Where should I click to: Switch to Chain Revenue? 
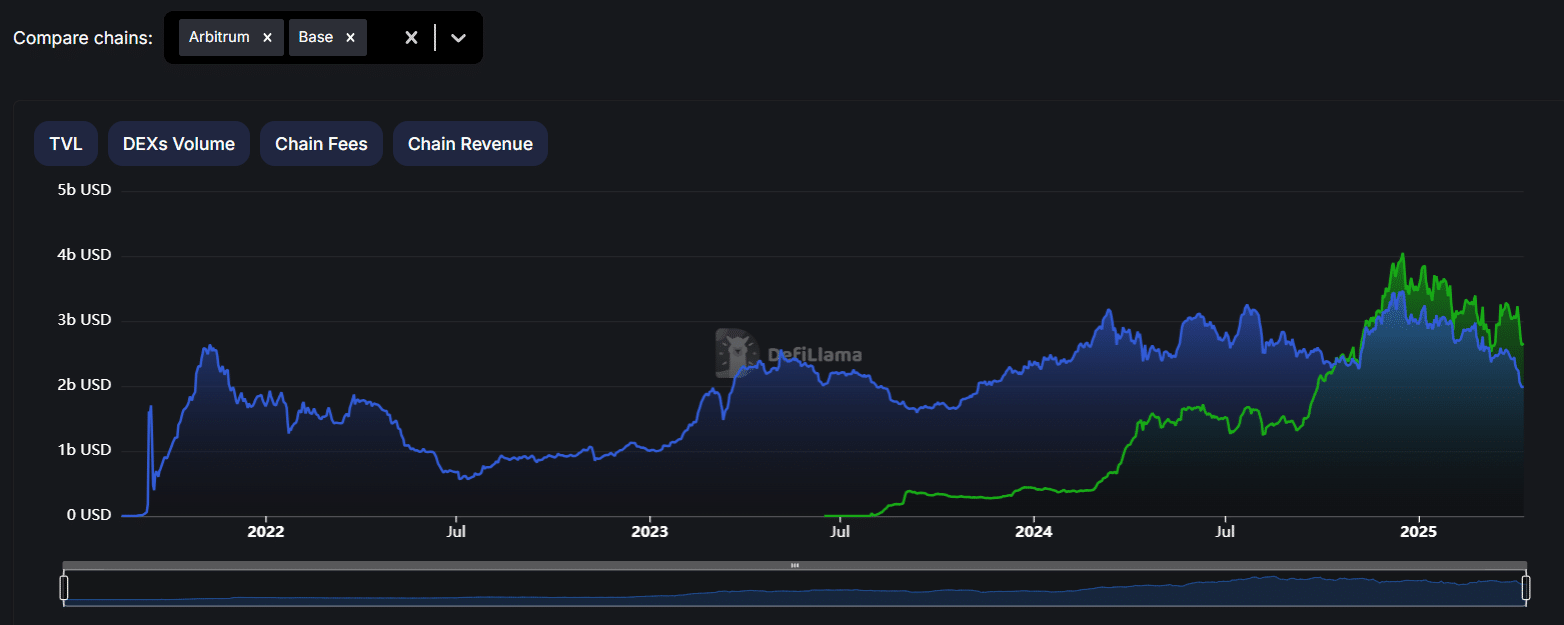[470, 144]
